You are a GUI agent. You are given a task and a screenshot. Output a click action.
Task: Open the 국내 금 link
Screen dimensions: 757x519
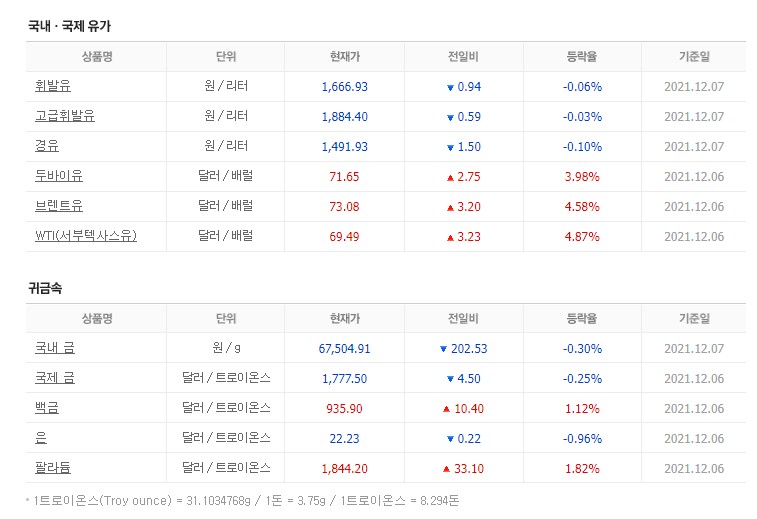[x=55, y=348]
